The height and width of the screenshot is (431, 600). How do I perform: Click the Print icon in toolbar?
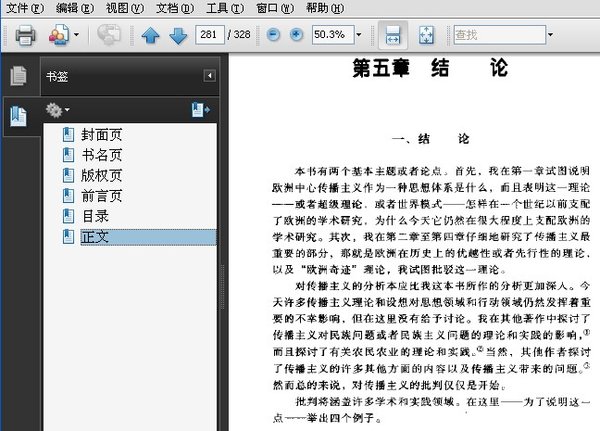(x=25, y=35)
